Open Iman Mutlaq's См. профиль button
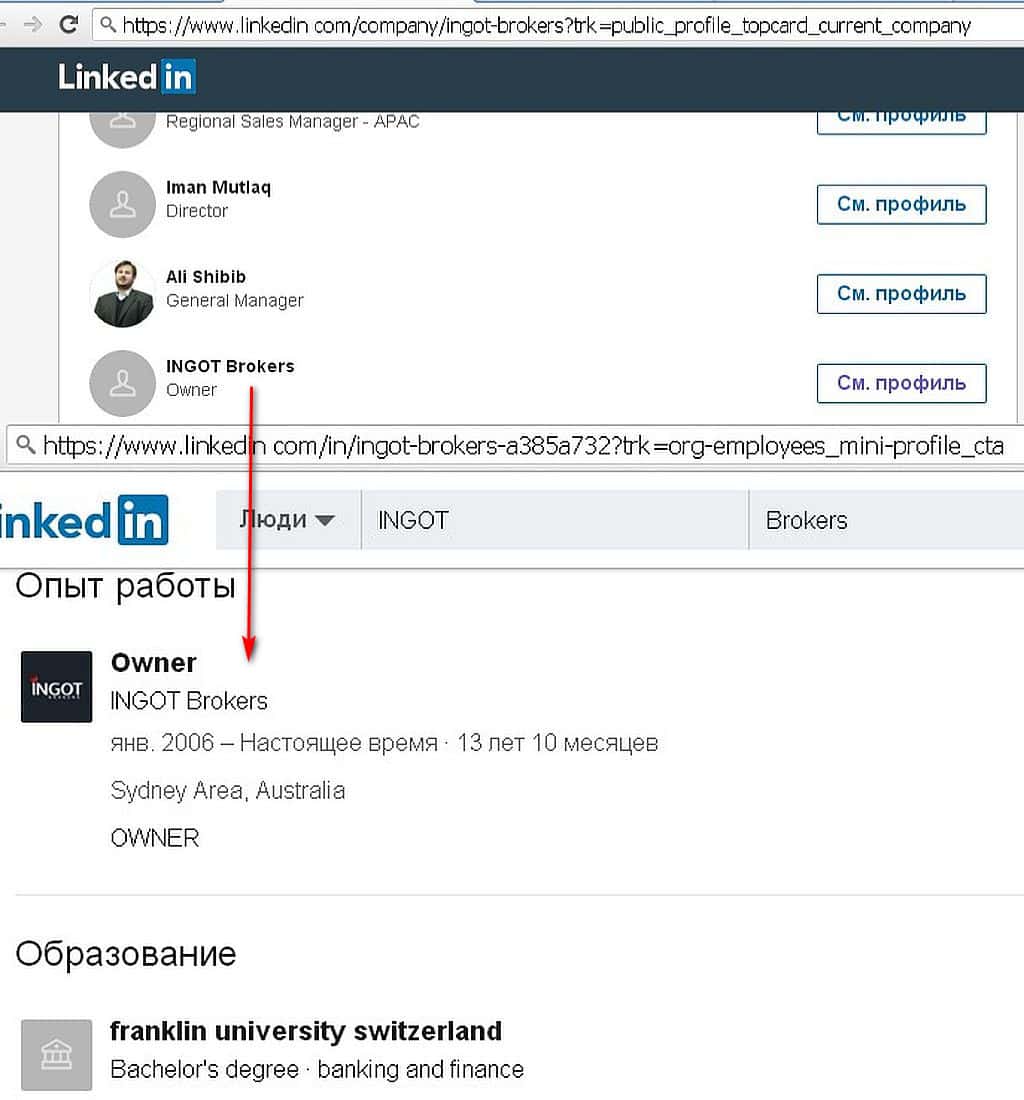Viewport: 1024px width, 1100px height. coord(901,204)
